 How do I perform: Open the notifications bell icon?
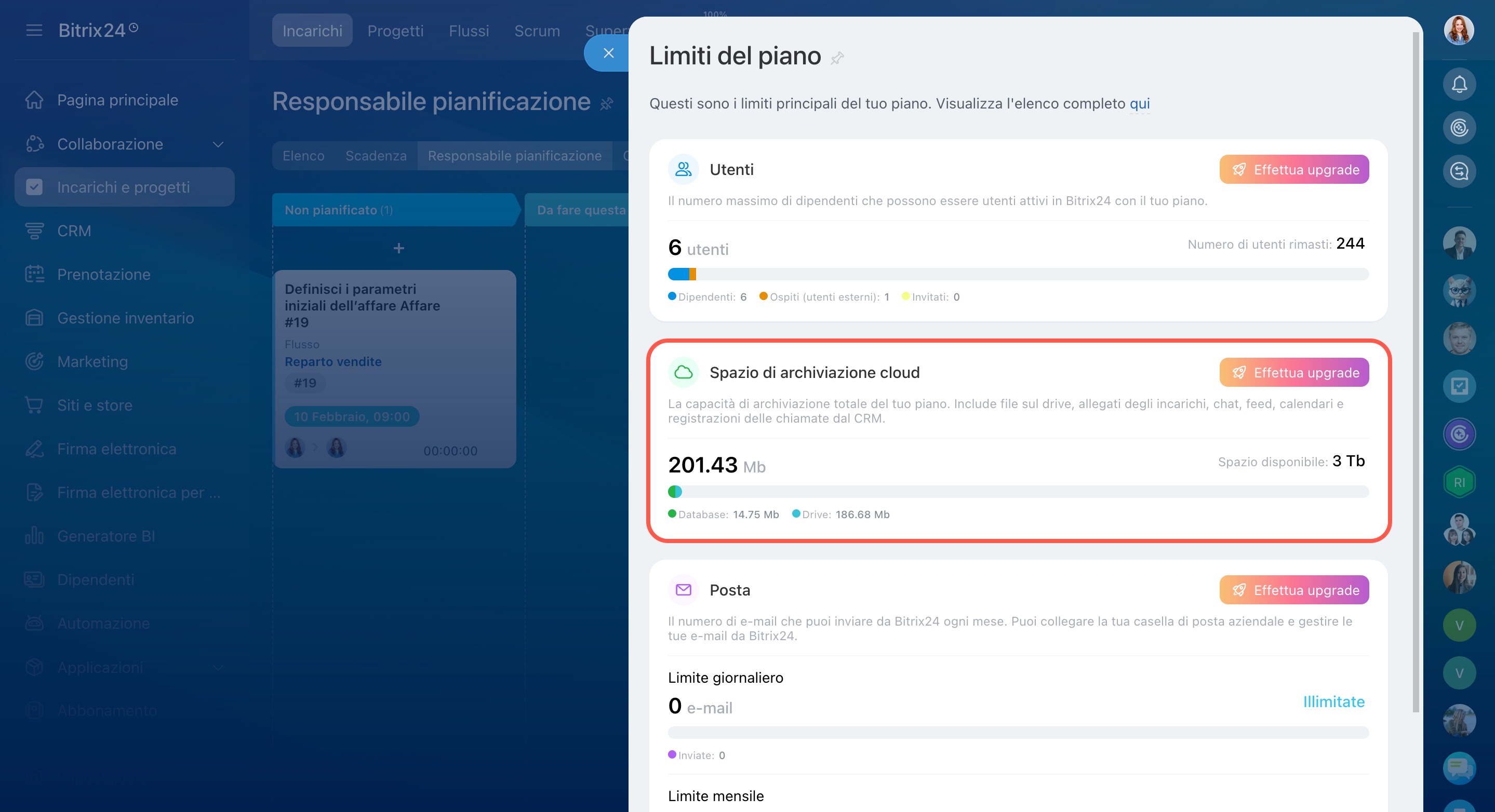[1459, 85]
